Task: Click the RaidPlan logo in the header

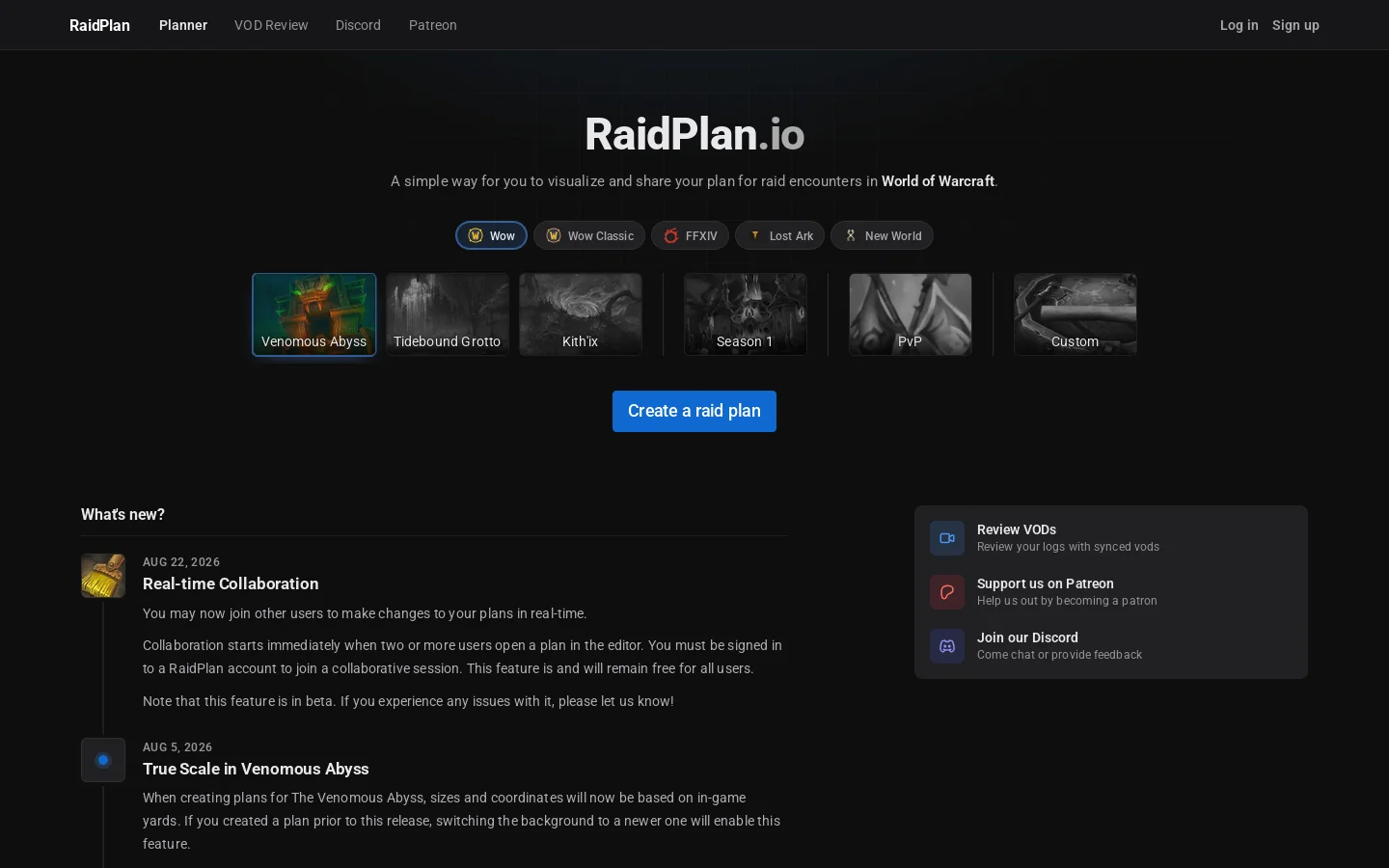Action: coord(99,25)
